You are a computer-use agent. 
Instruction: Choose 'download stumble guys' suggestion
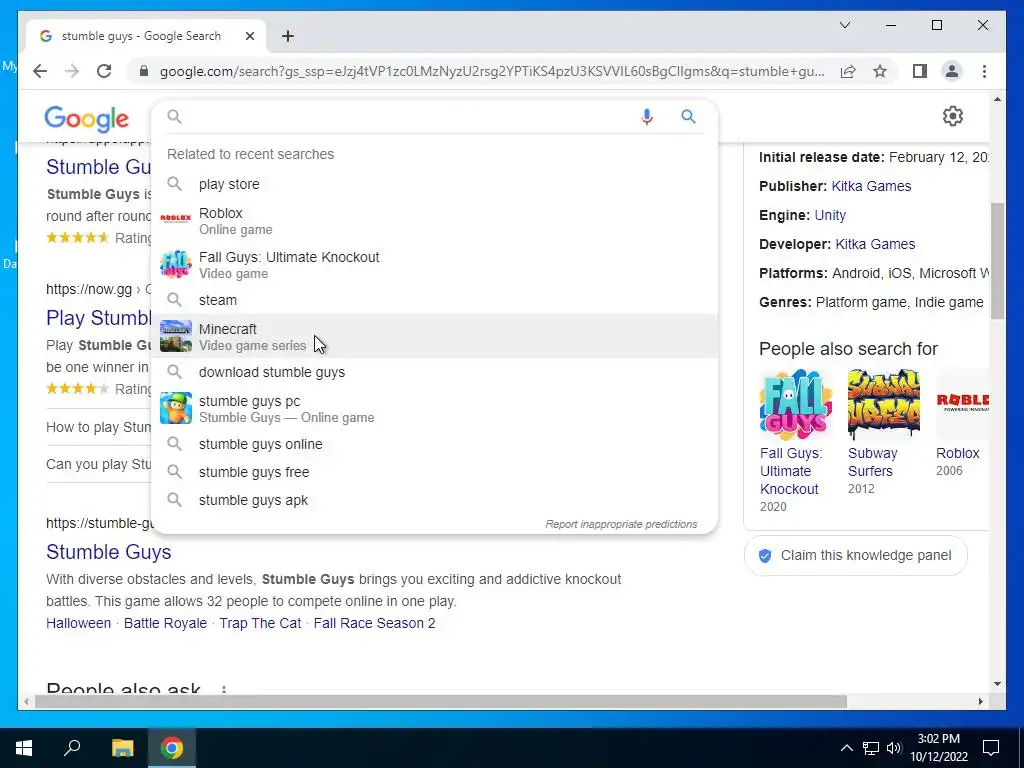point(434,372)
